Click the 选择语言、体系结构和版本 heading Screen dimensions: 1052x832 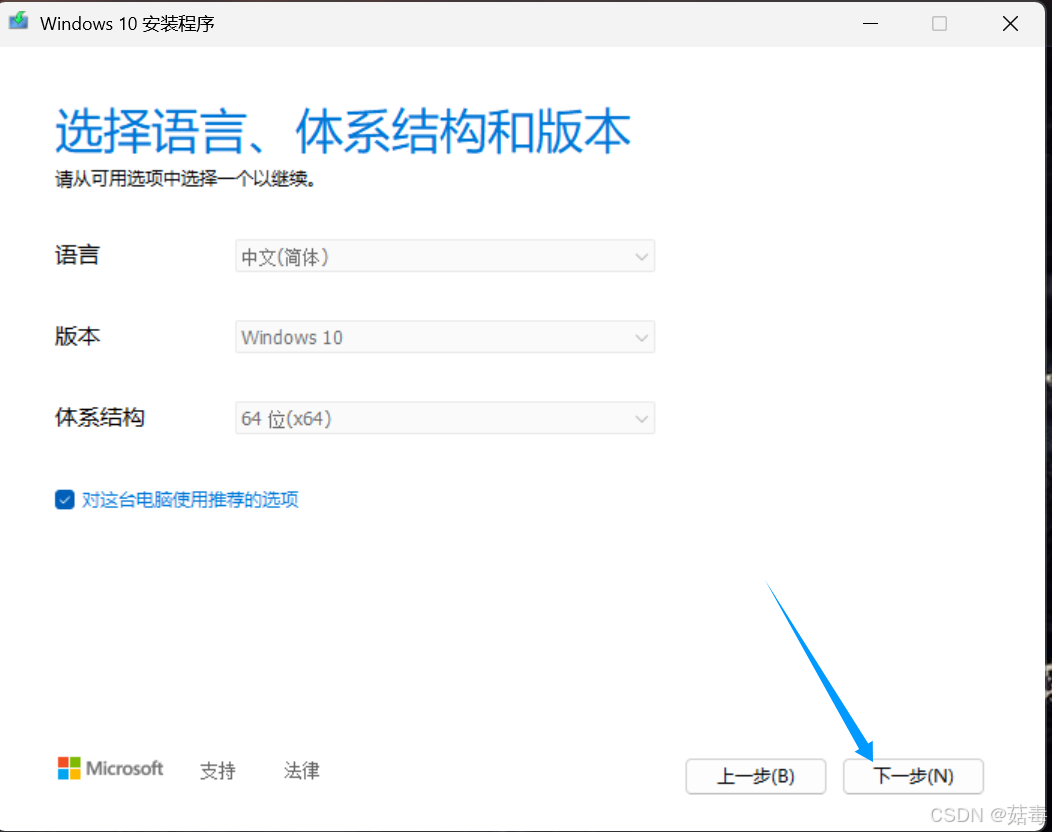343,131
